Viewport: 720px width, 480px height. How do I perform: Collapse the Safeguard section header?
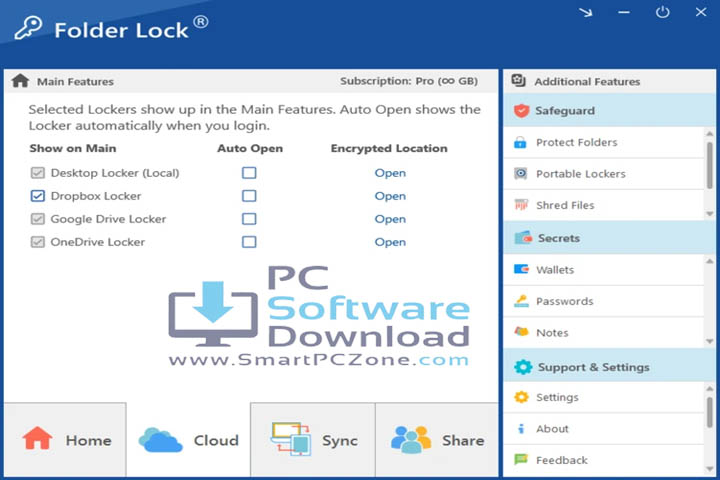point(609,110)
